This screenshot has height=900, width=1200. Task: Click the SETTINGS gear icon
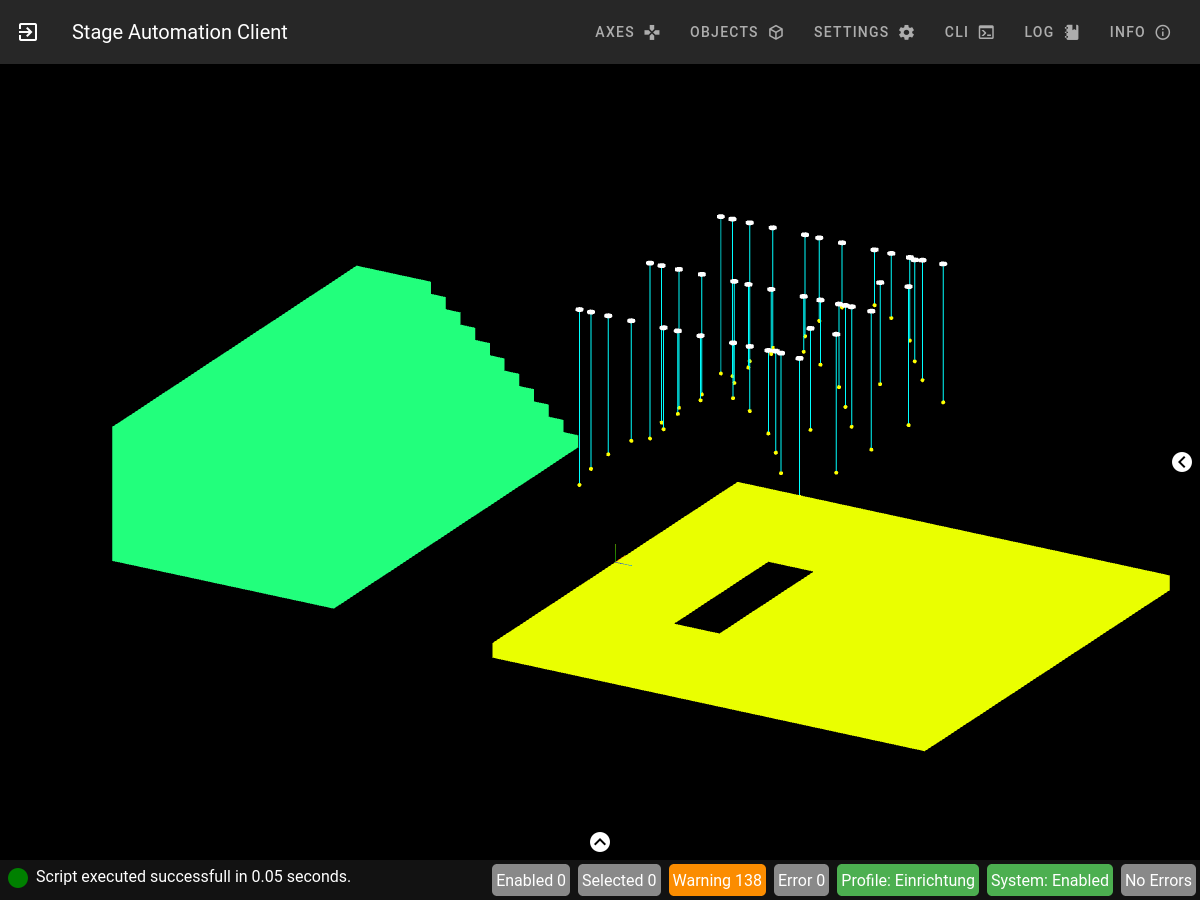906,31
